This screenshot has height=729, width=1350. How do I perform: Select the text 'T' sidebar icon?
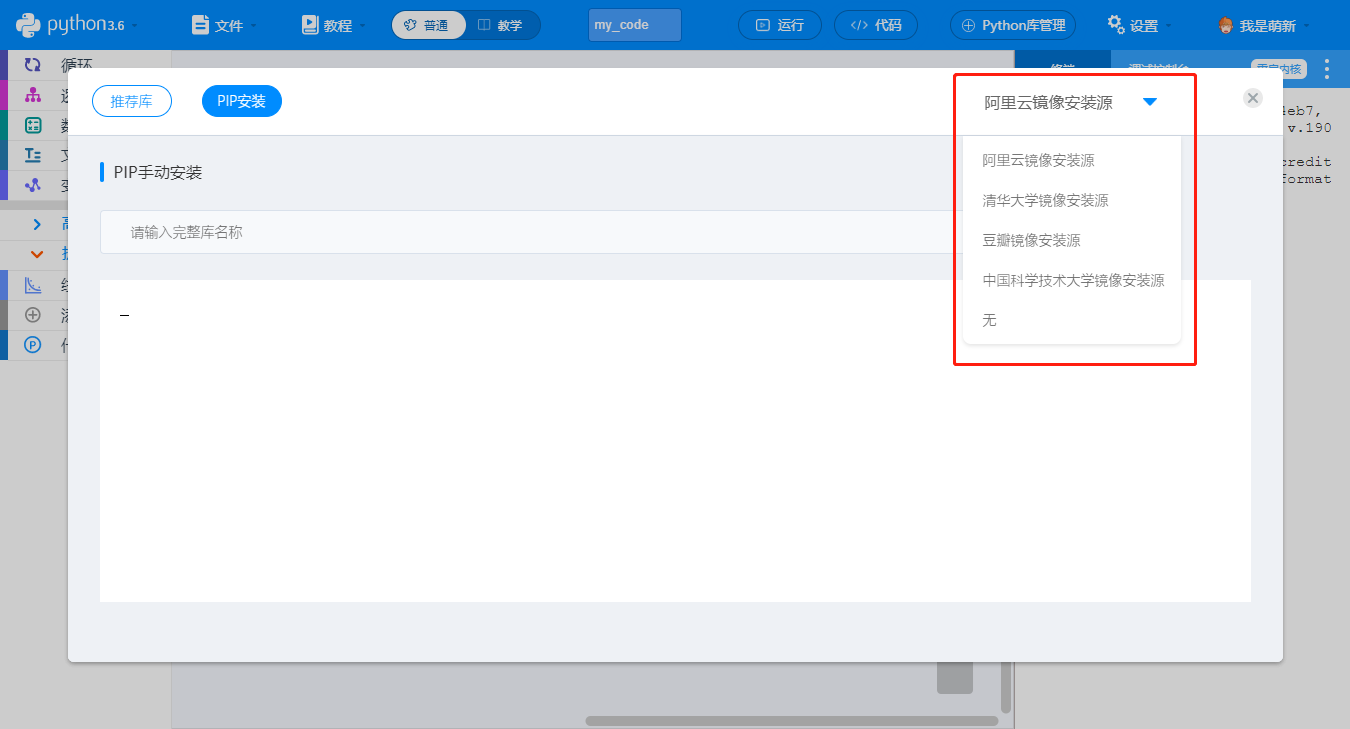click(x=33, y=155)
